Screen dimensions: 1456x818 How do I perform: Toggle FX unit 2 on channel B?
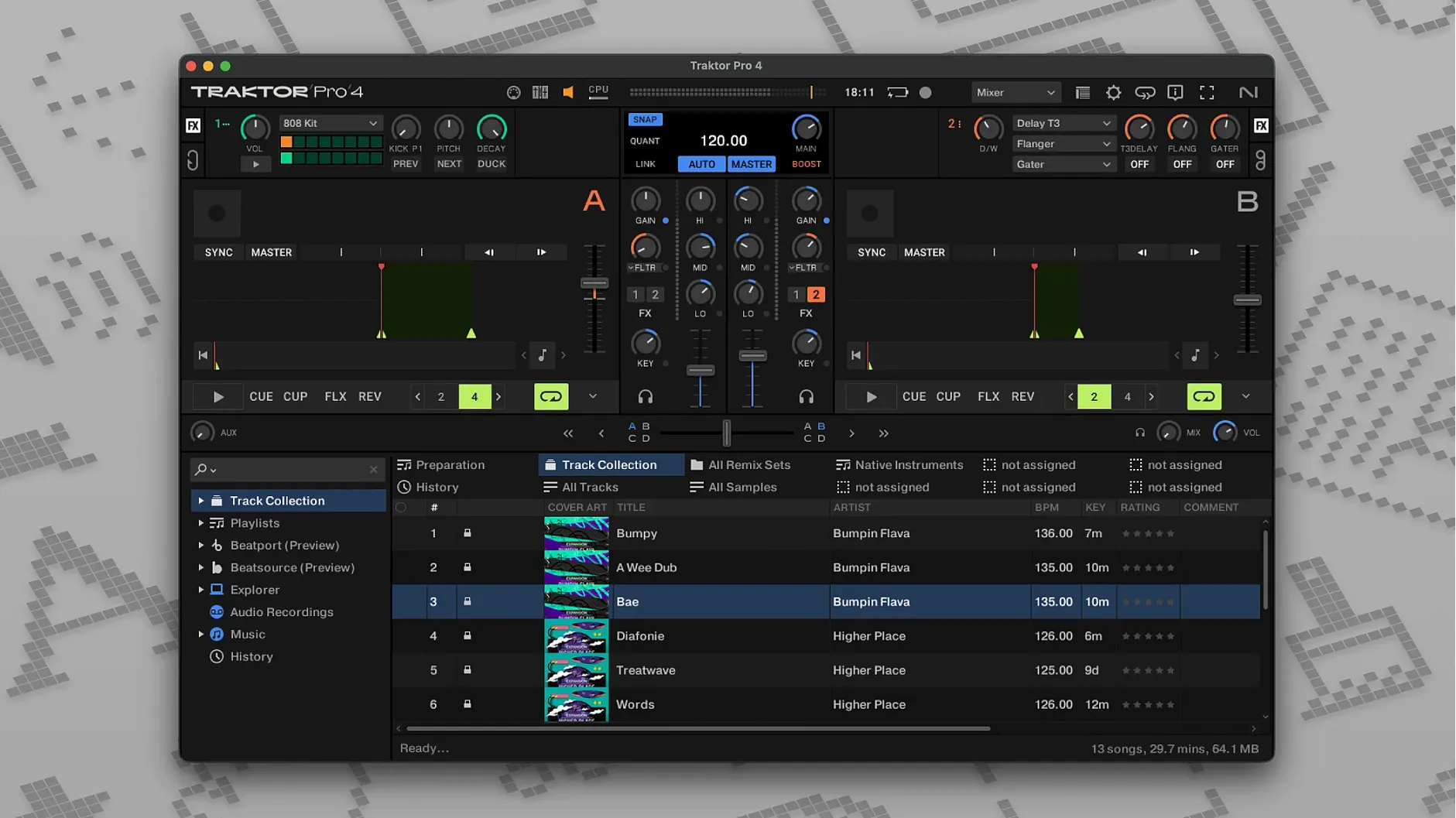point(815,295)
